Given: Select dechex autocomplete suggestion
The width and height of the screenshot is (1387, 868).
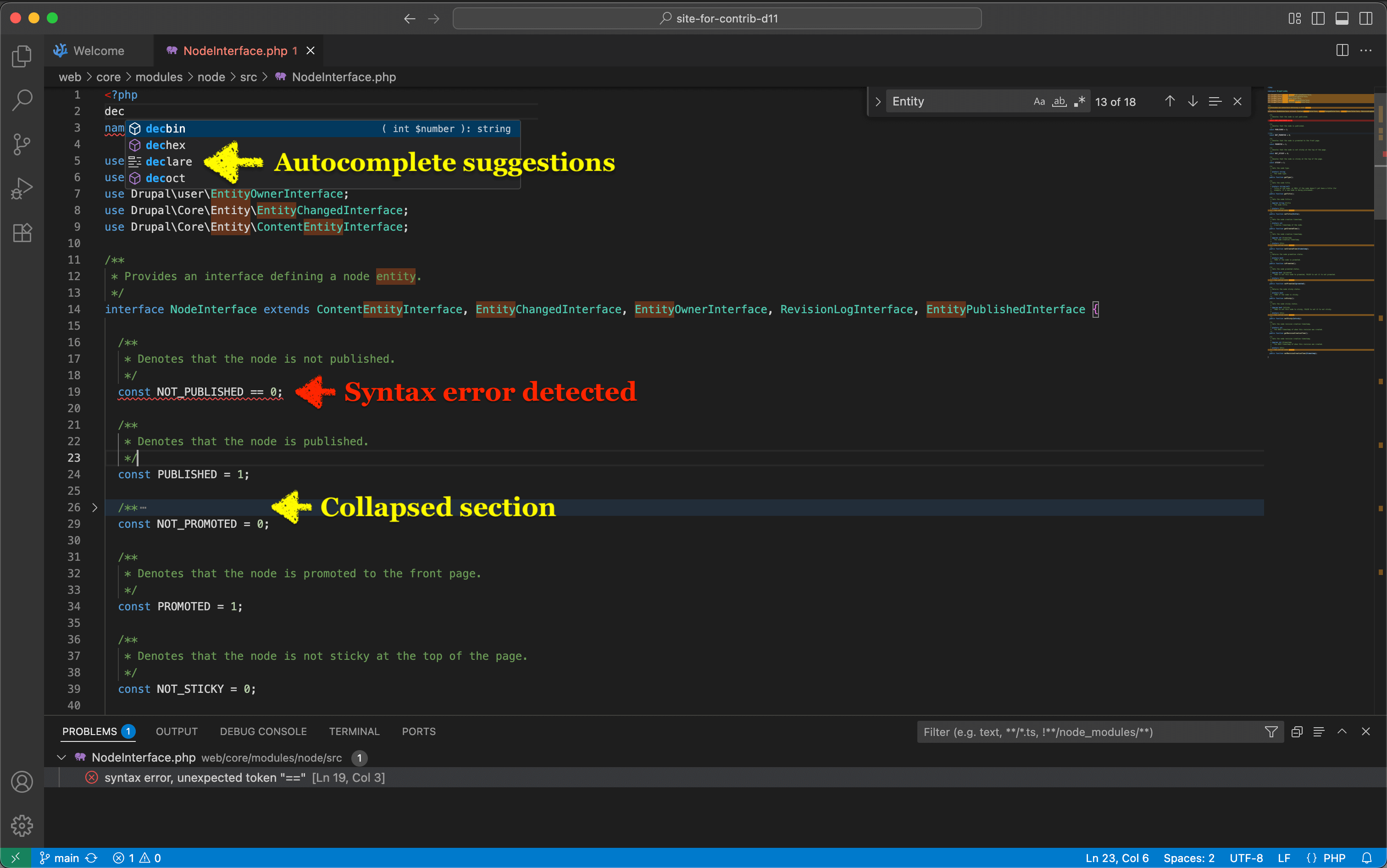Looking at the screenshot, I should tap(322, 145).
